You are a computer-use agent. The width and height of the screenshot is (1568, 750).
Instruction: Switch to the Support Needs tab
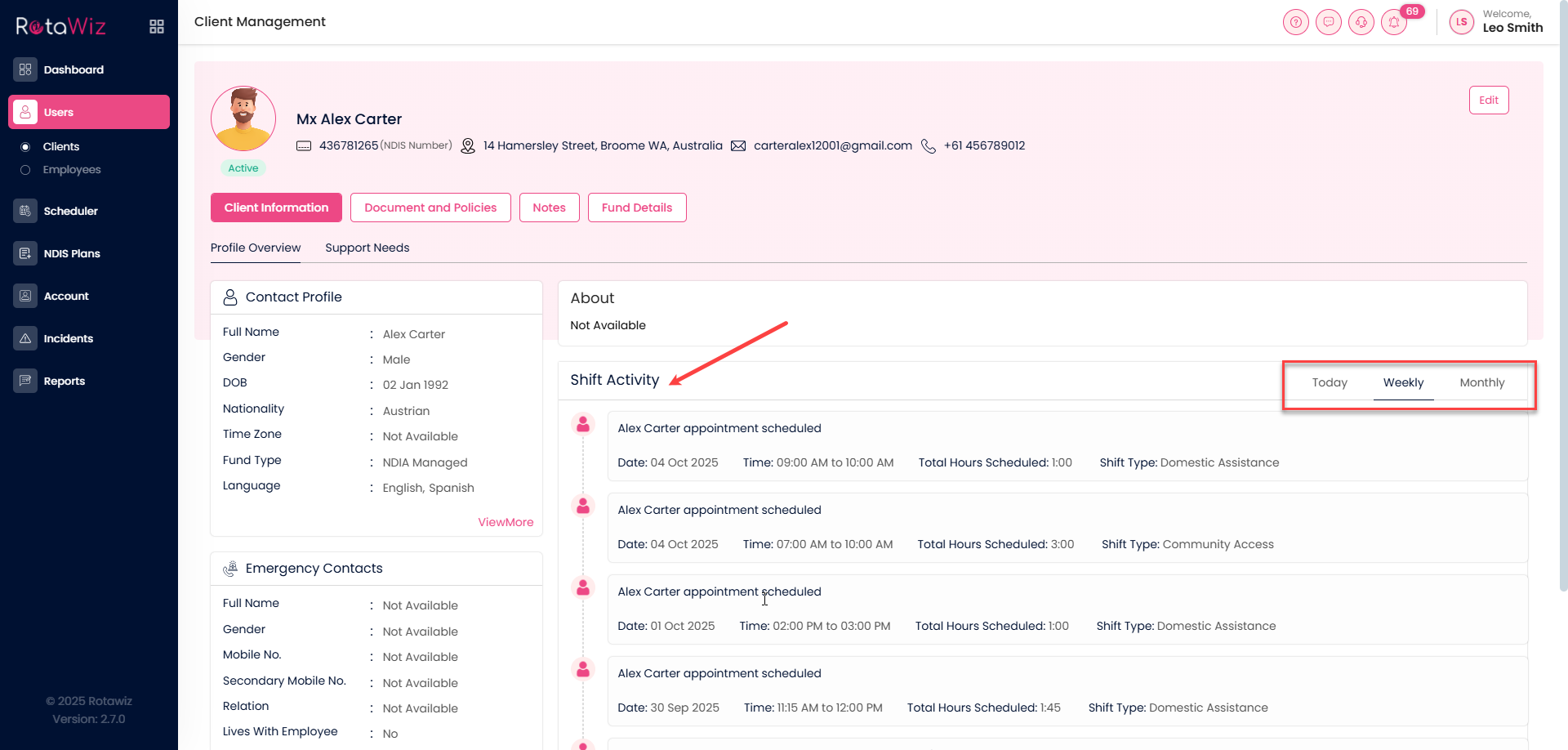click(x=367, y=248)
